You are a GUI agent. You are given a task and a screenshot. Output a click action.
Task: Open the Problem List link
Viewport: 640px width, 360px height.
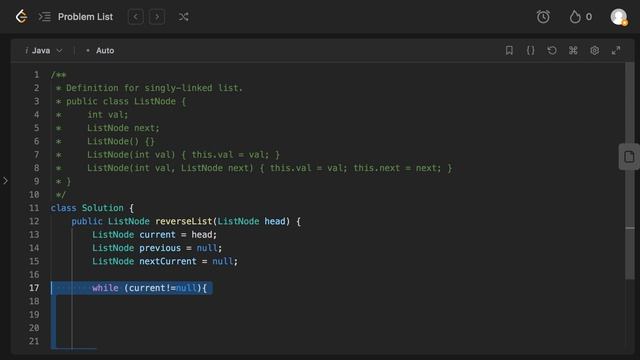pos(85,17)
